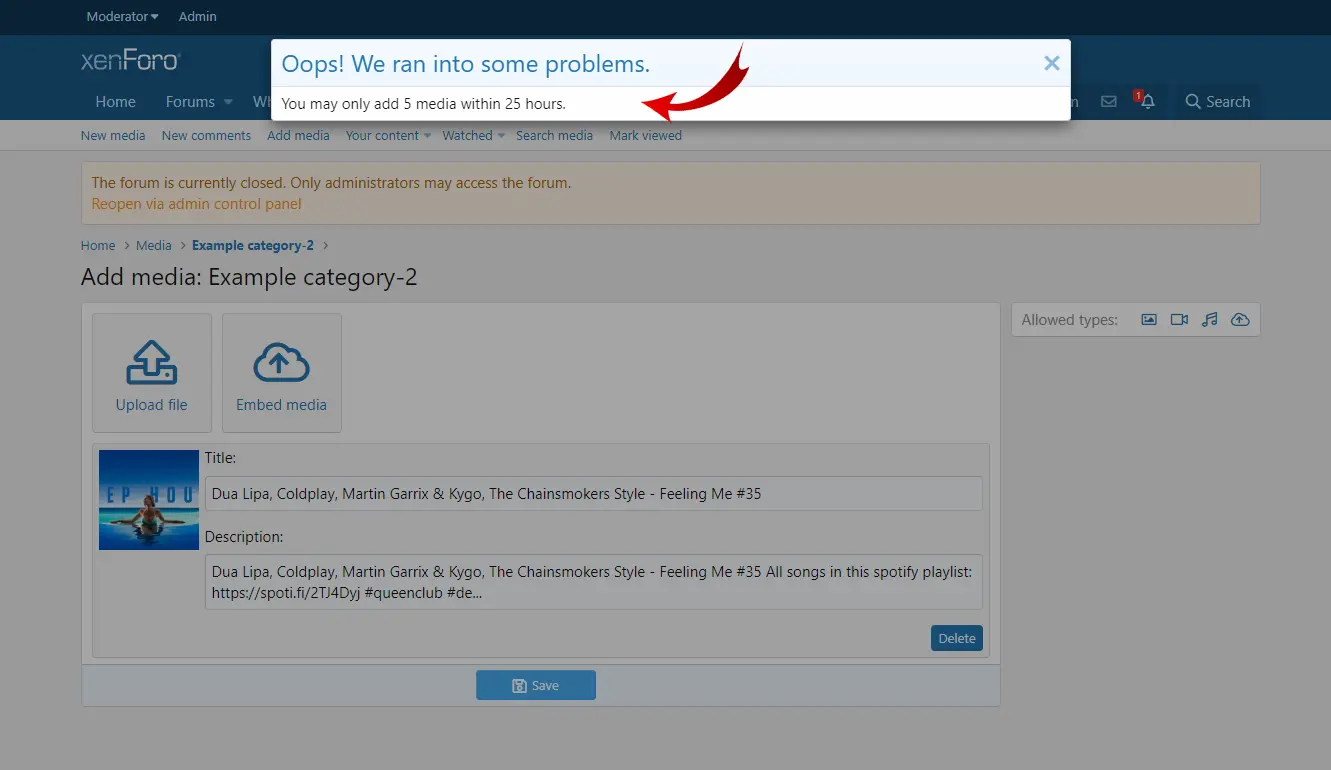Click the Add media sub-navigation link
1331x770 pixels.
click(298, 135)
